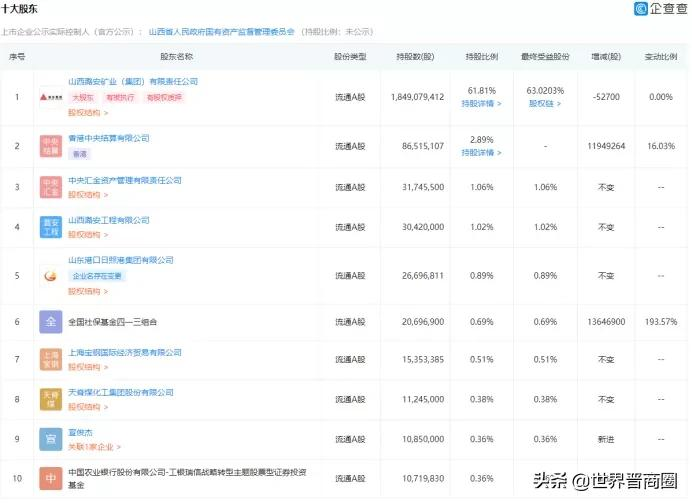Viewport: 692px width, 504px height.
Task: Click the 中国农业银行股份有限公司 fund name in row 10
Action: (x=187, y=478)
